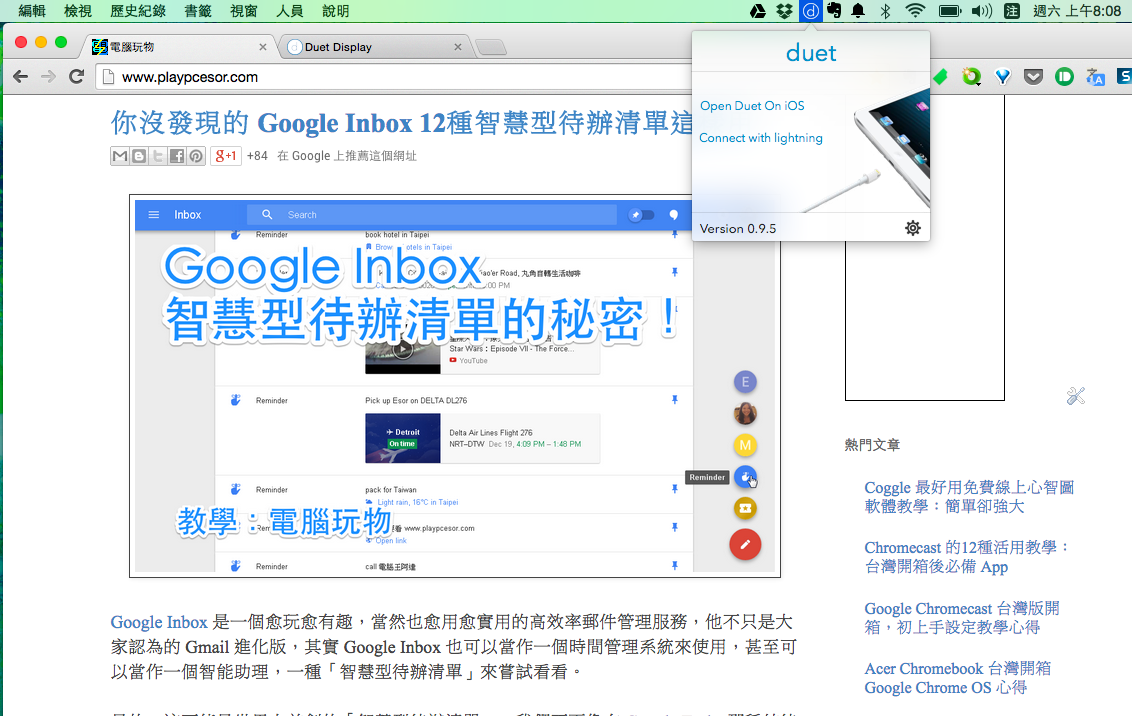The height and width of the screenshot is (716, 1132).
Task: Open the Pushbullet extension icon
Action: 1064,77
